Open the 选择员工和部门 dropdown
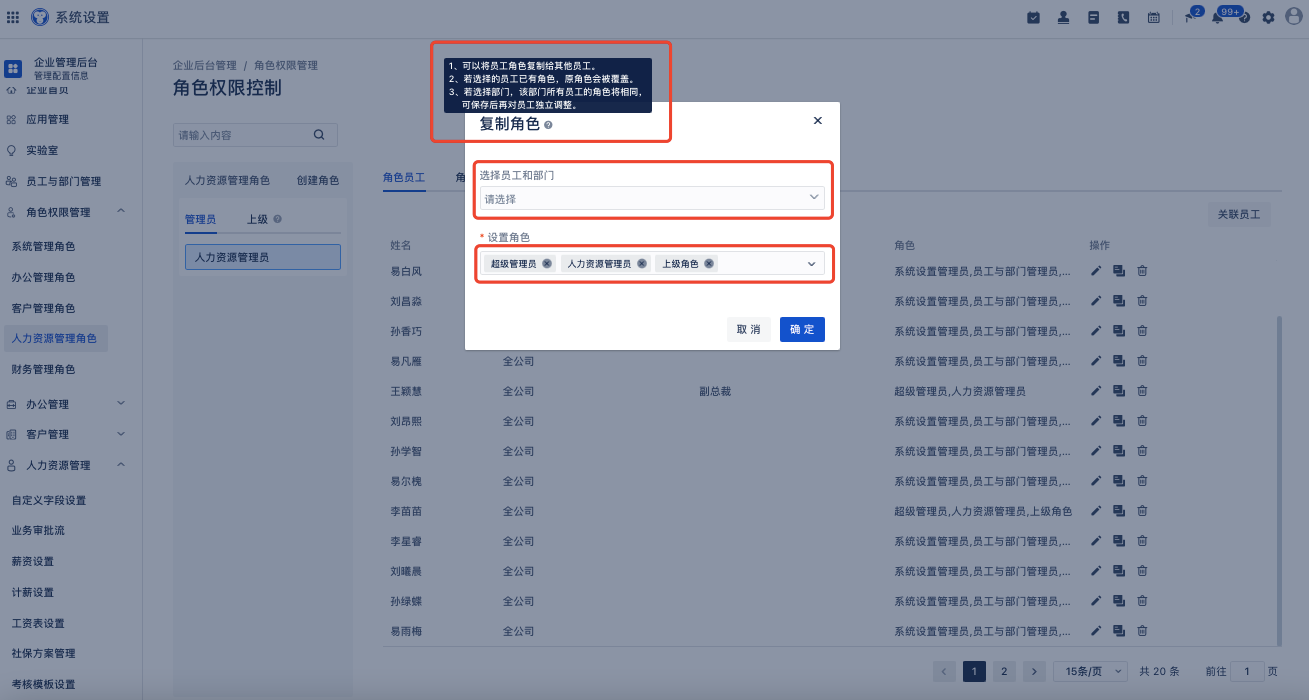Image resolution: width=1309 pixels, height=700 pixels. [x=652, y=198]
